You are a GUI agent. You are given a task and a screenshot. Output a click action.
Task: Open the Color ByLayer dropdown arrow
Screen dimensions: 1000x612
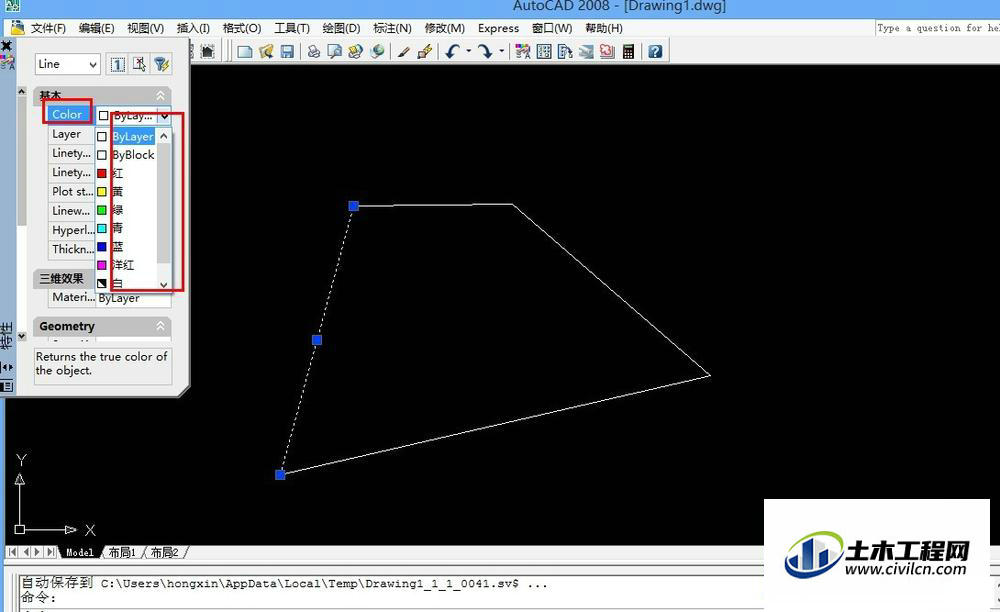point(165,116)
